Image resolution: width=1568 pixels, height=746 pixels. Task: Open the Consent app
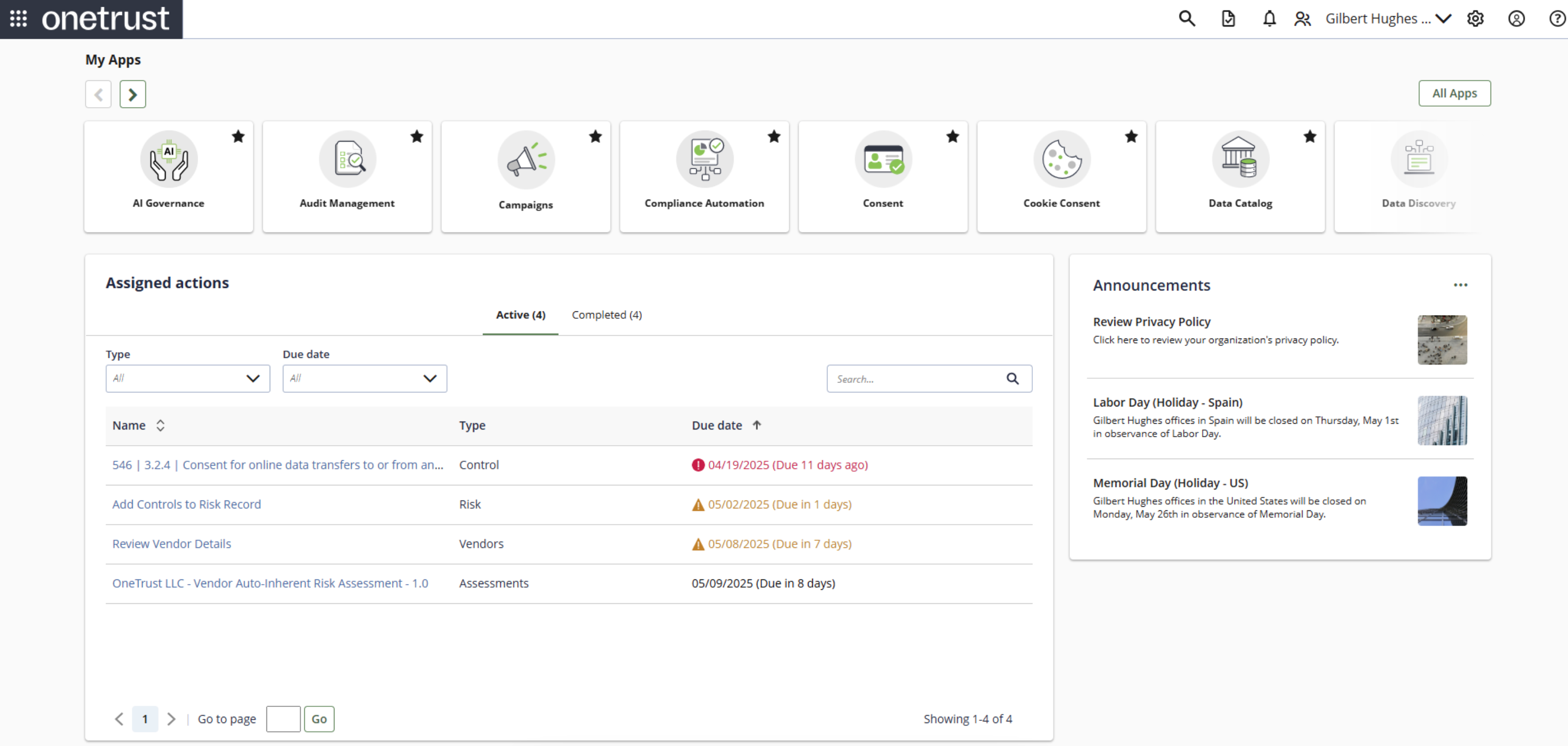click(883, 177)
